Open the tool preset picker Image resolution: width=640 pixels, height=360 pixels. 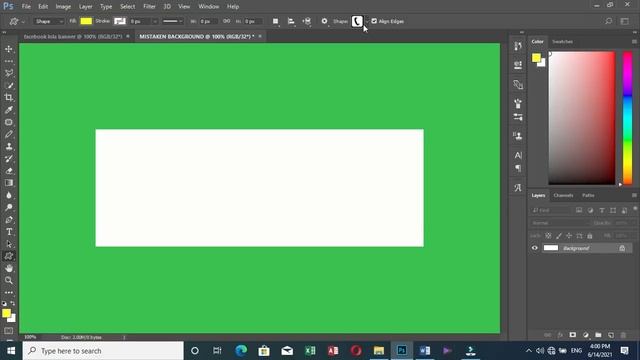16,21
